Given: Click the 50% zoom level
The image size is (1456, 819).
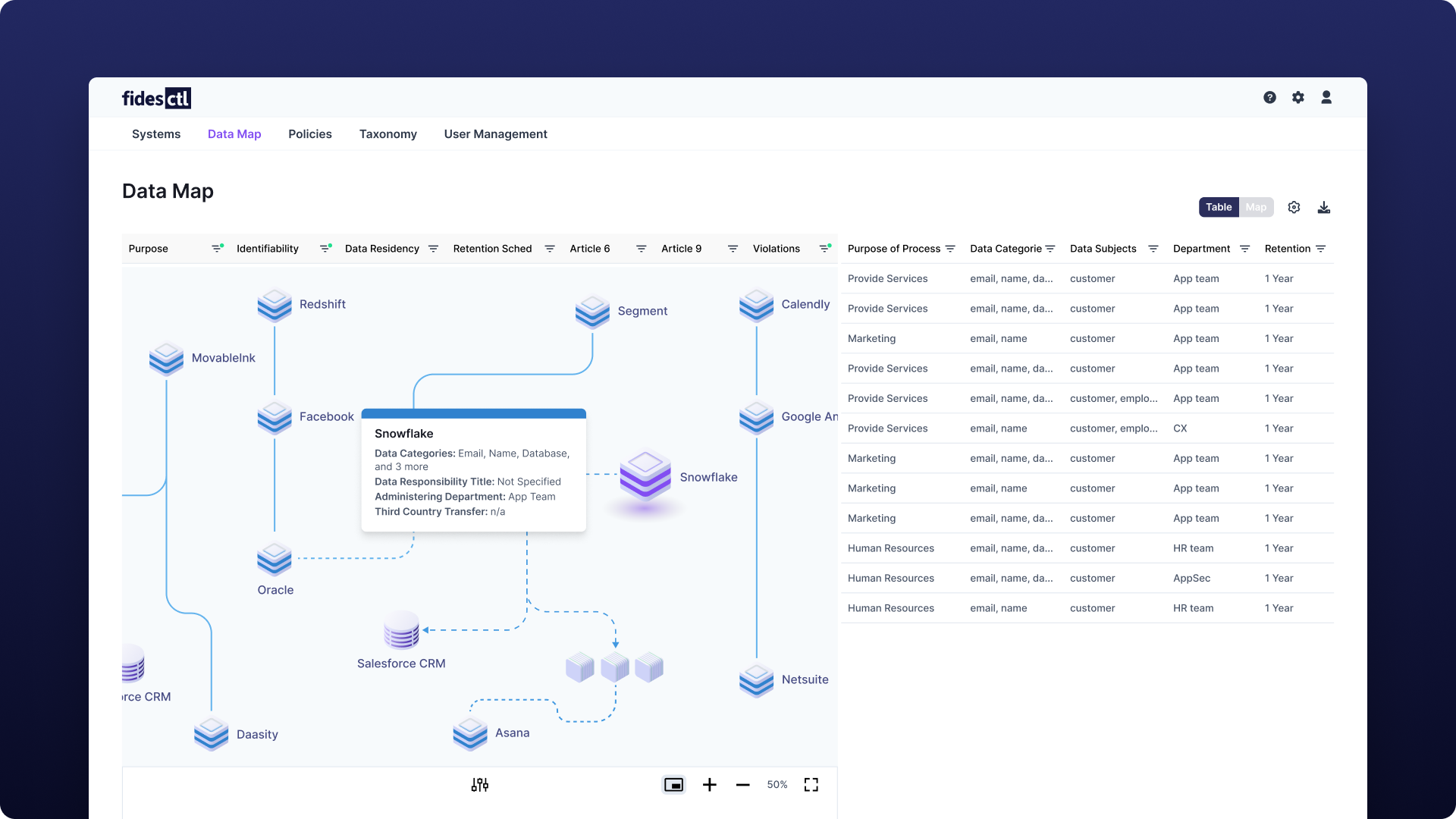Looking at the screenshot, I should click(x=777, y=785).
